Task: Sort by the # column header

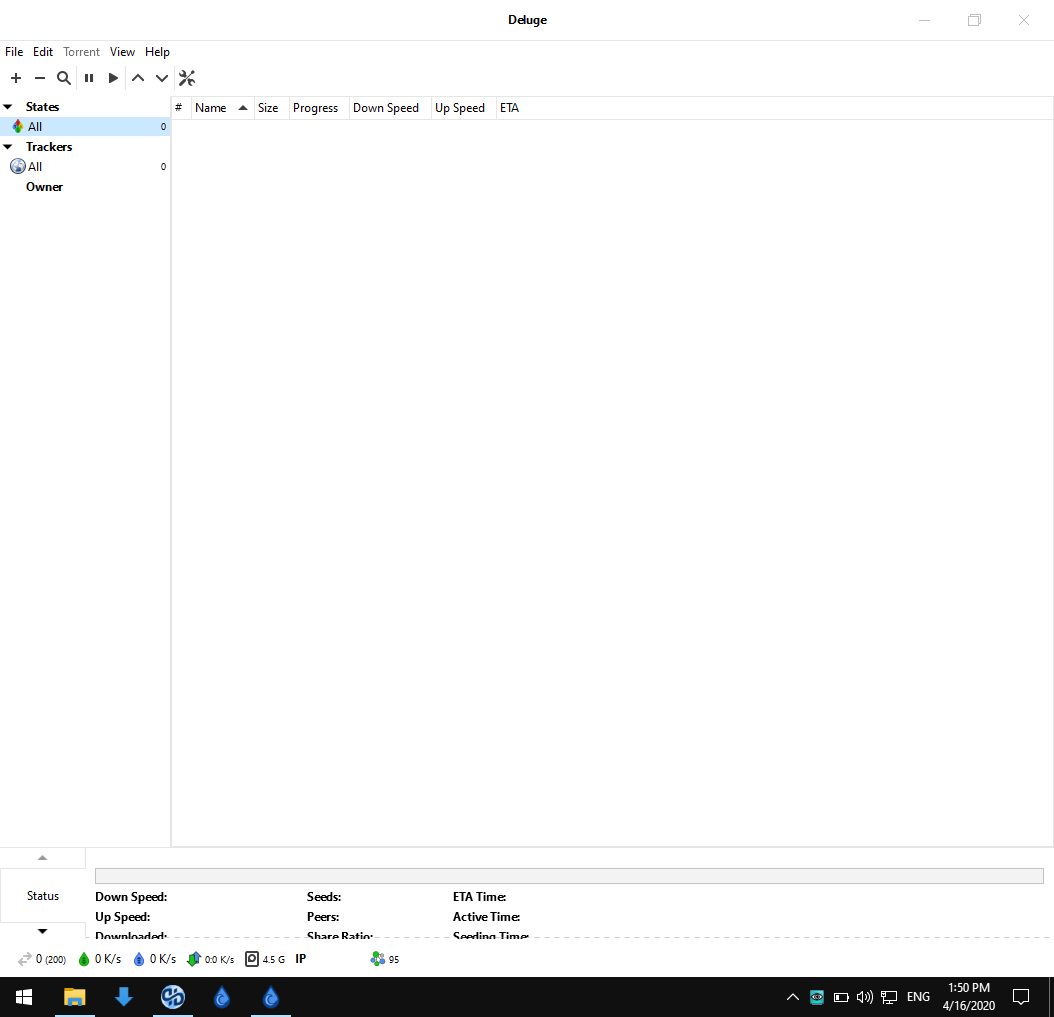Action: [181, 108]
